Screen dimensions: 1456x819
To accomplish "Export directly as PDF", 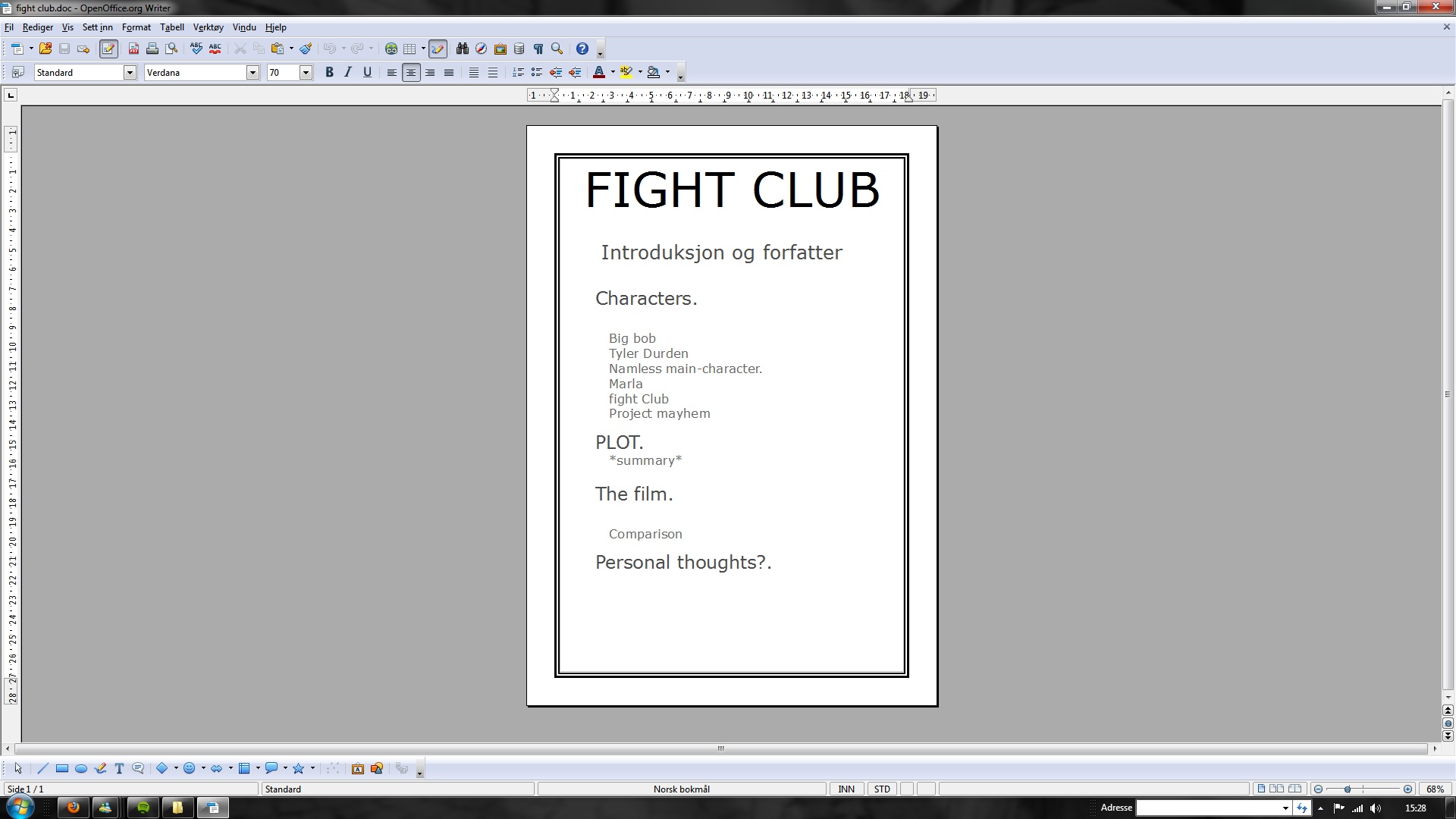I will click(x=133, y=49).
